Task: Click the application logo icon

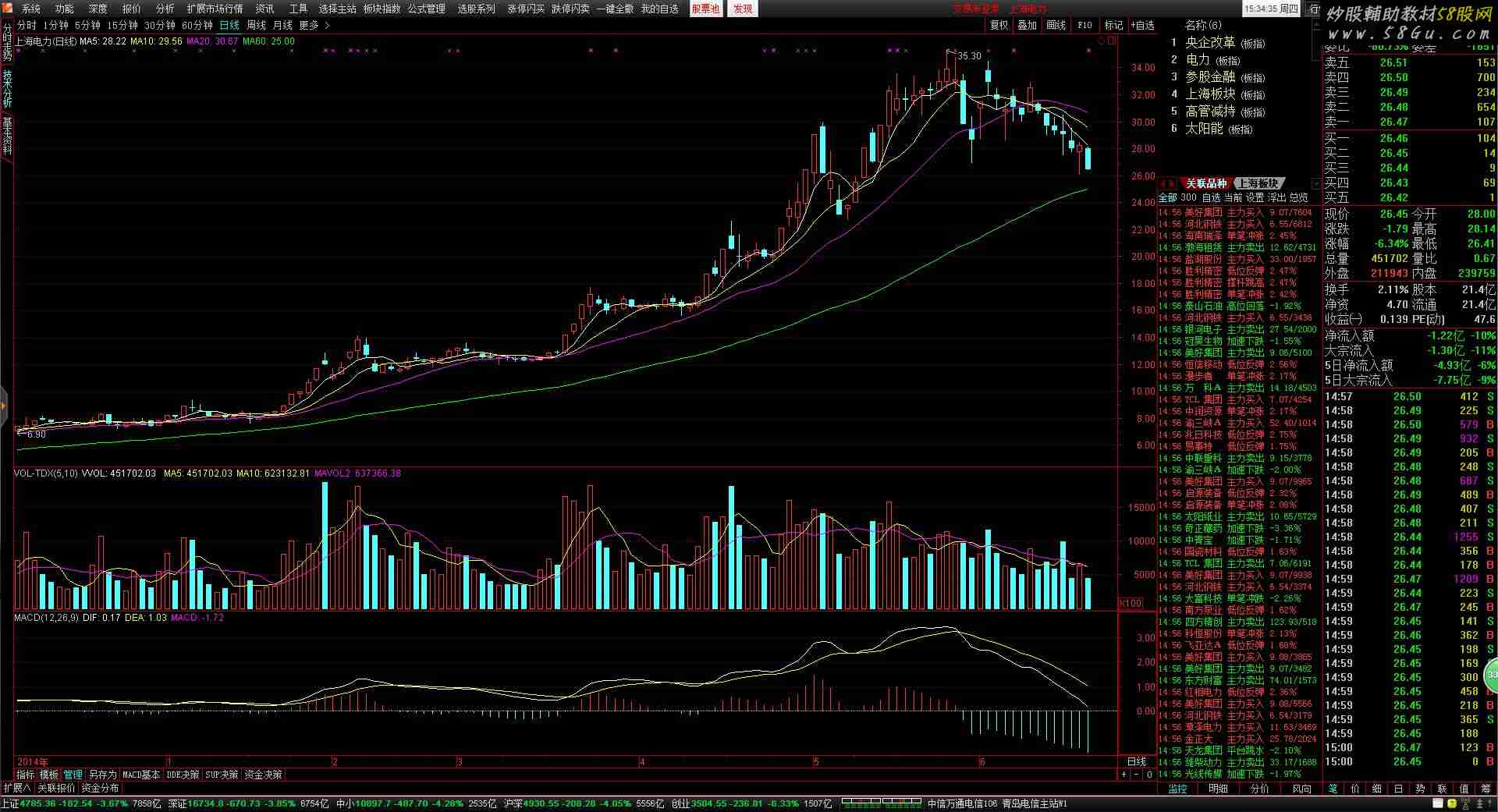Action: coord(7,9)
